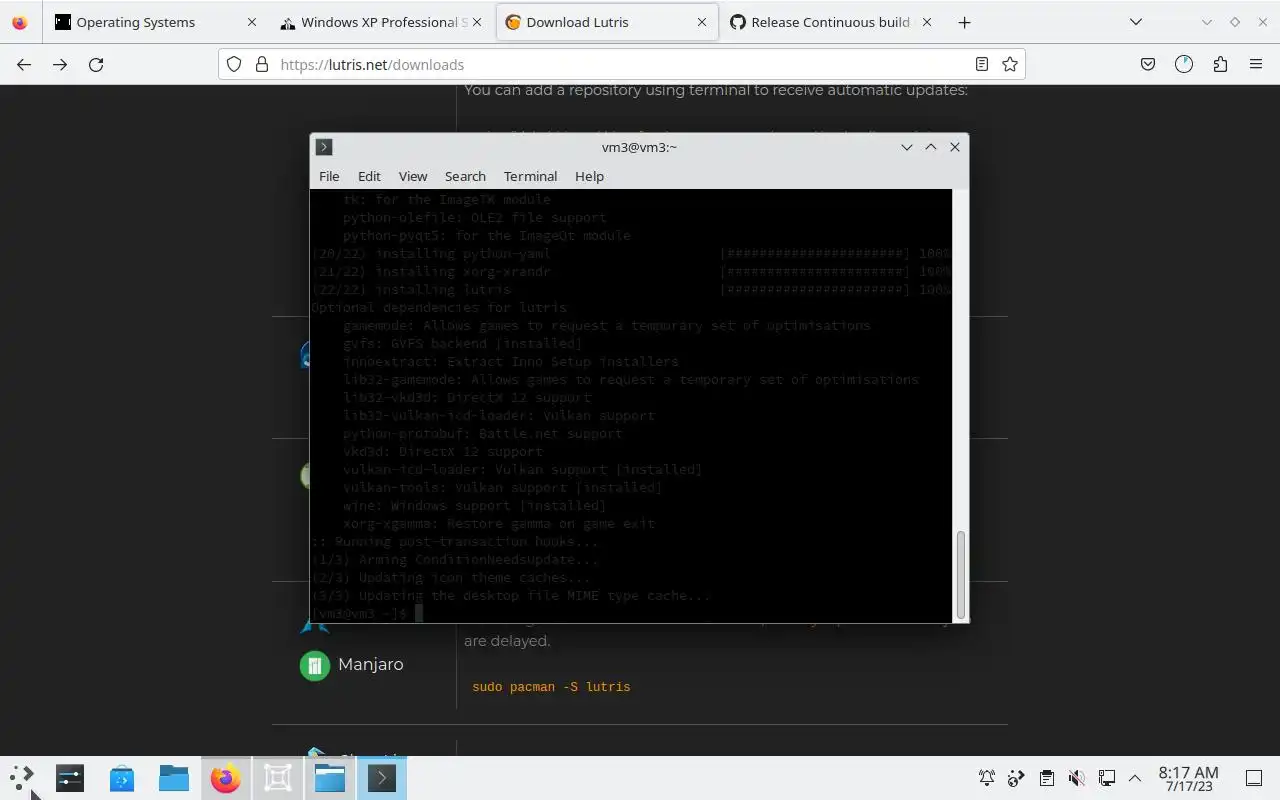1280x800 pixels.
Task: Close the Windows XP Professional tab
Action: (x=477, y=22)
